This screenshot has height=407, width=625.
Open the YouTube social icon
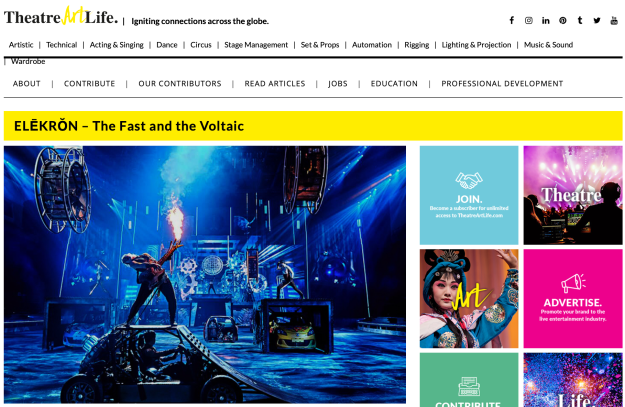pyautogui.click(x=614, y=20)
